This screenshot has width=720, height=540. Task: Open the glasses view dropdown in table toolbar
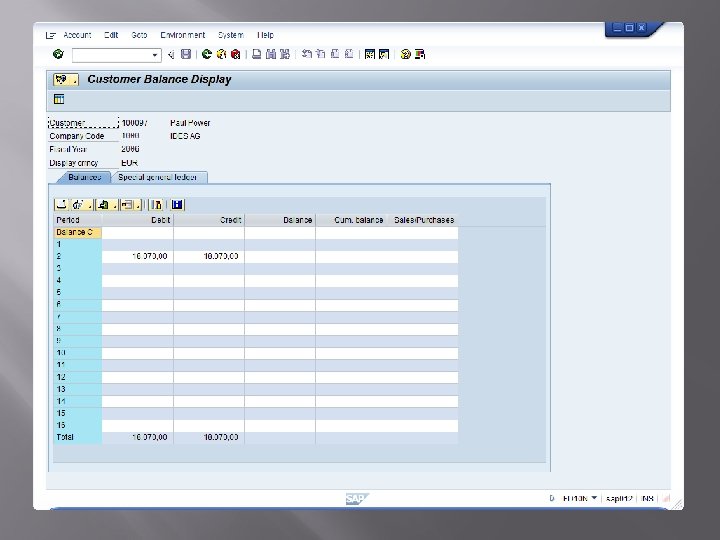point(82,205)
